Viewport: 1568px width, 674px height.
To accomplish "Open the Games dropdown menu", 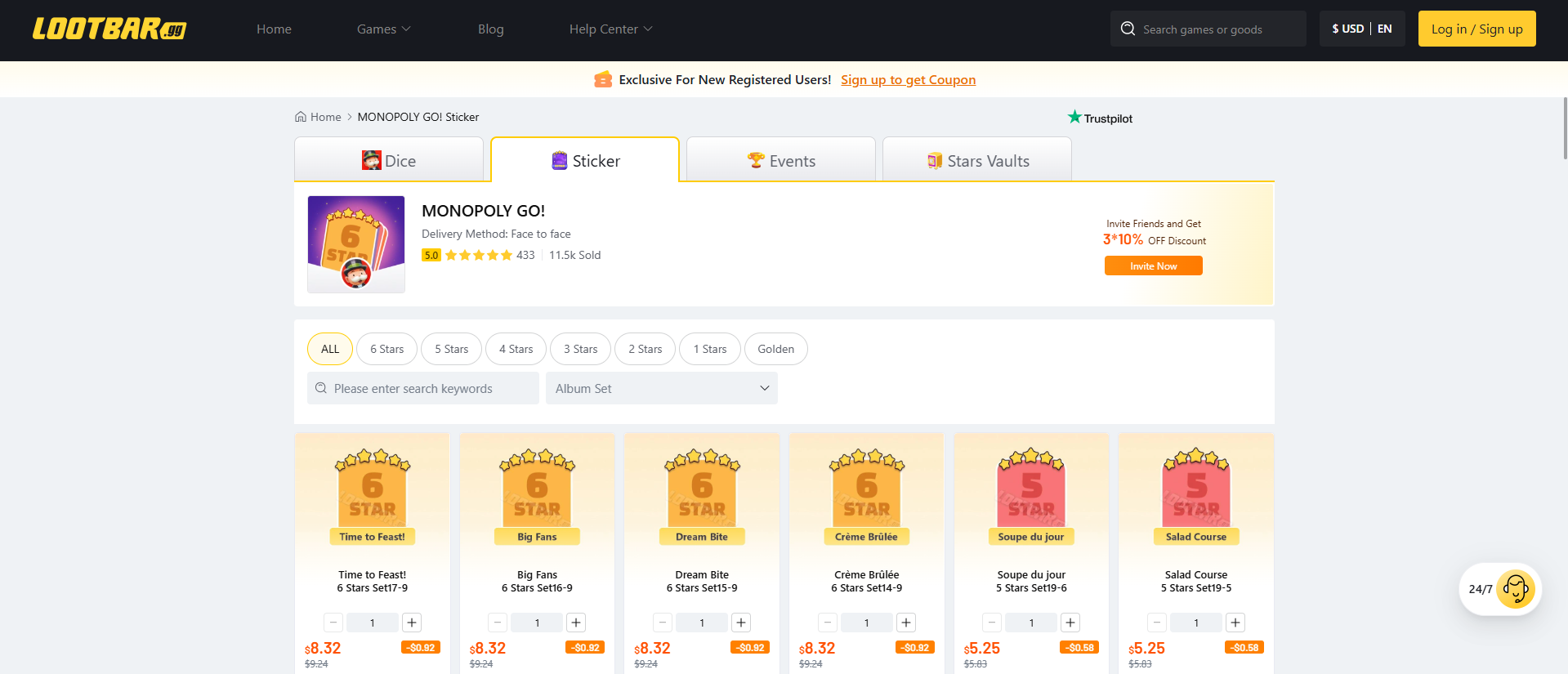I will point(383,29).
